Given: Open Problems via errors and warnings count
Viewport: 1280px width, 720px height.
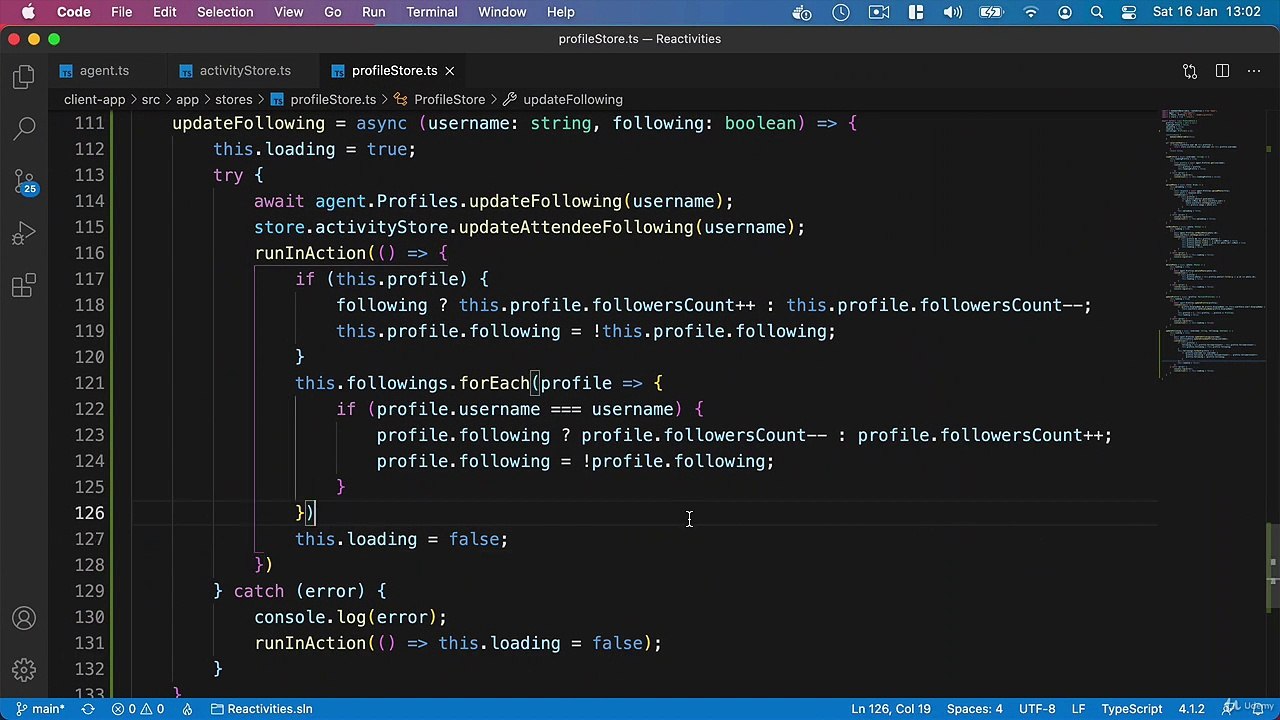Looking at the screenshot, I should pos(138,709).
